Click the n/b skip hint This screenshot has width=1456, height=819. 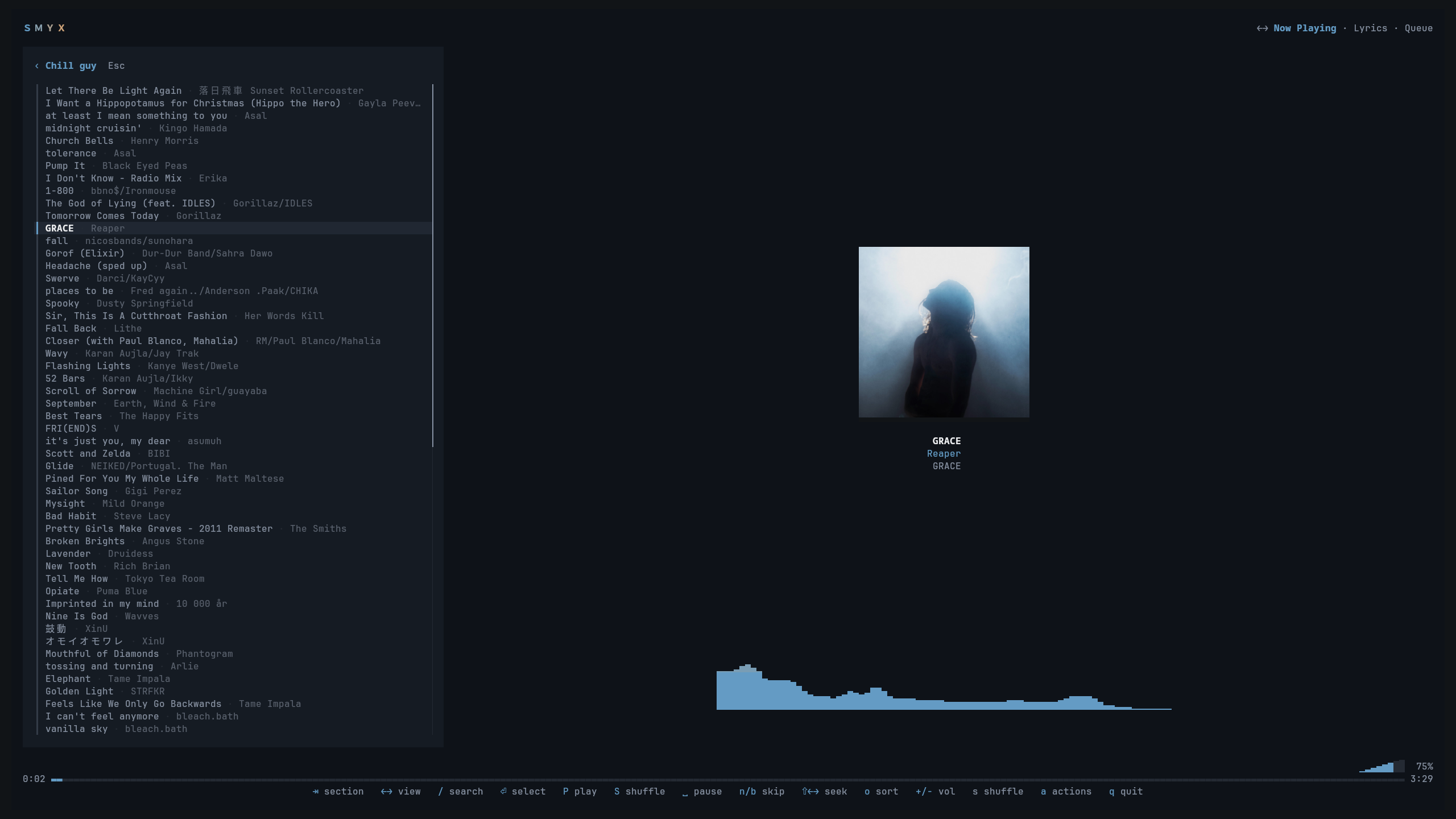762,792
